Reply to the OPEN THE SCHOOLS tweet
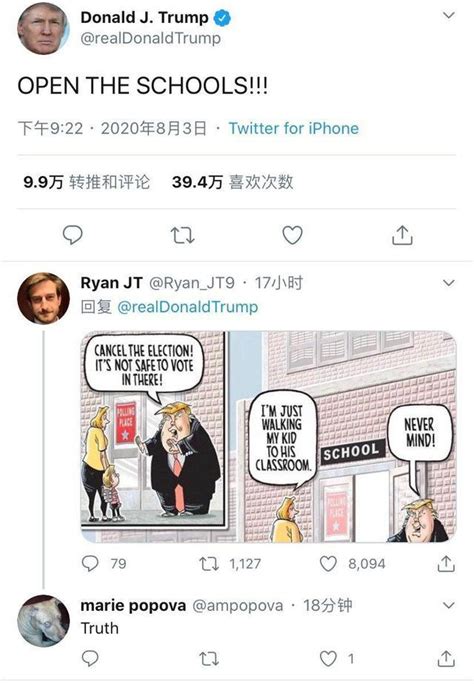474x684 pixels. click(x=72, y=235)
